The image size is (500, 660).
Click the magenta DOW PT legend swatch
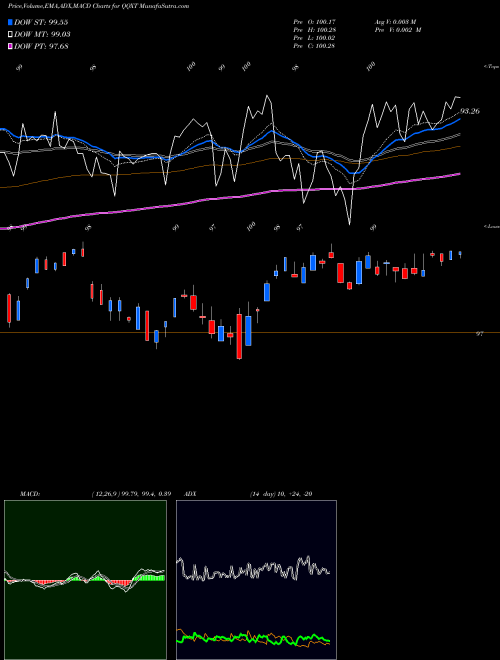click(x=10, y=46)
